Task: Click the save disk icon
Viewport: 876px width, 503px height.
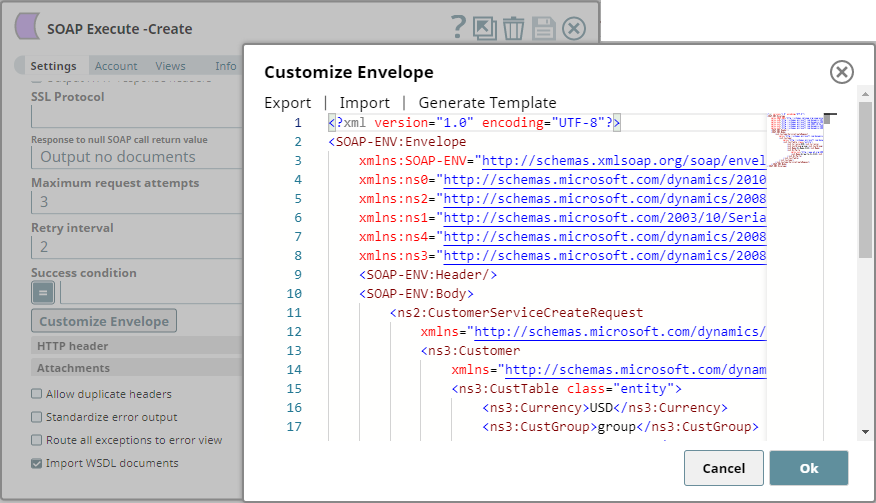Action: point(544,28)
